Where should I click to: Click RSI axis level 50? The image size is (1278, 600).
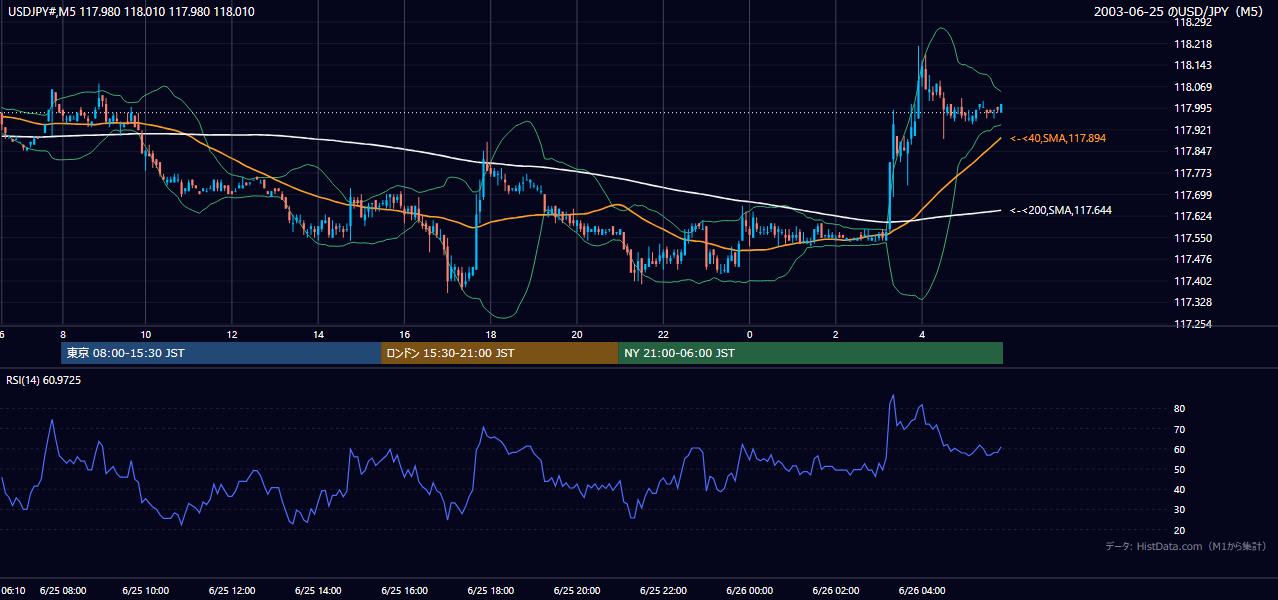[1180, 469]
